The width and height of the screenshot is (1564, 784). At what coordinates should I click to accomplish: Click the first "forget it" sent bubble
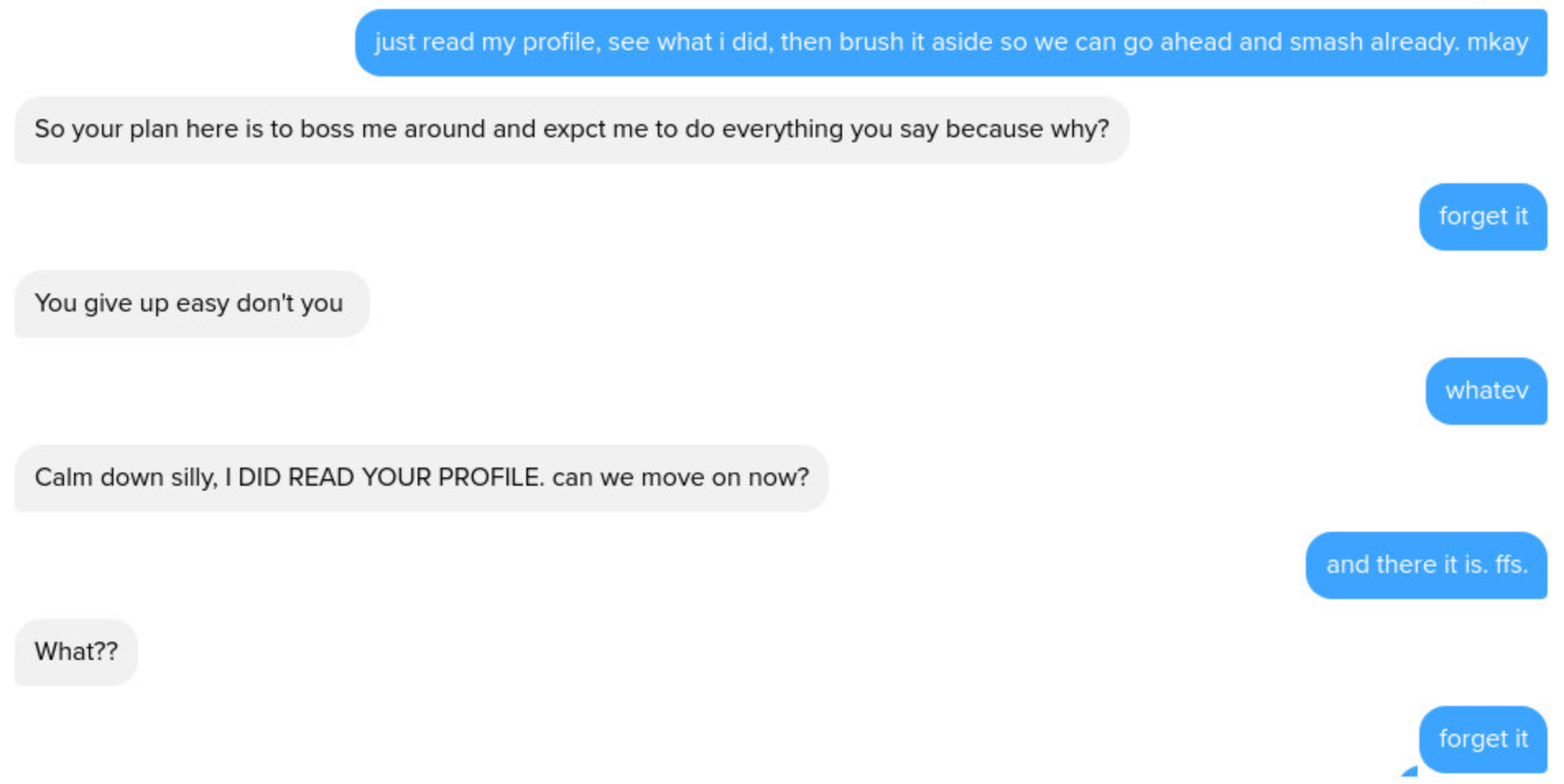(x=1483, y=216)
